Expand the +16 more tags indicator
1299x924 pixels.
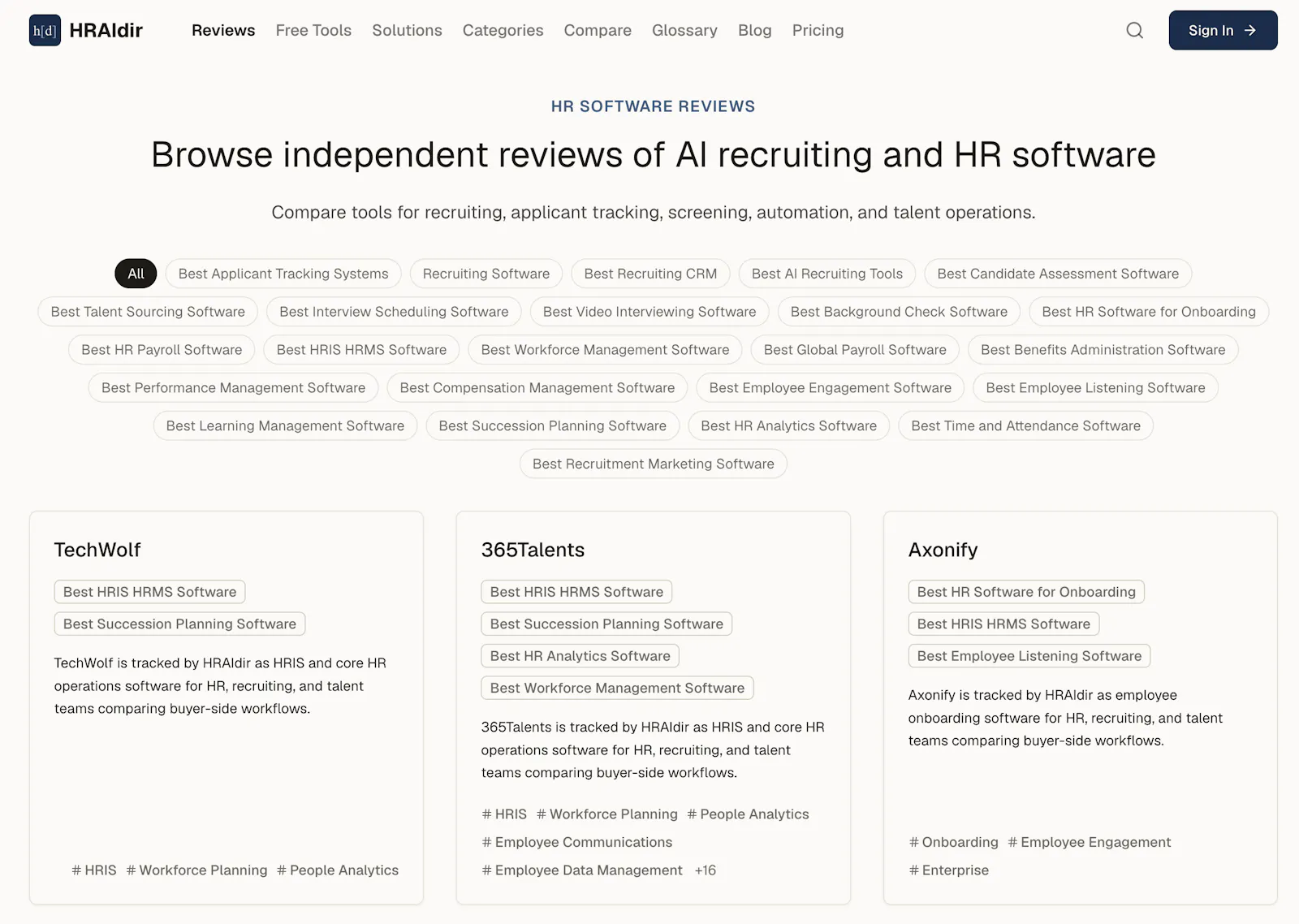pos(706,870)
